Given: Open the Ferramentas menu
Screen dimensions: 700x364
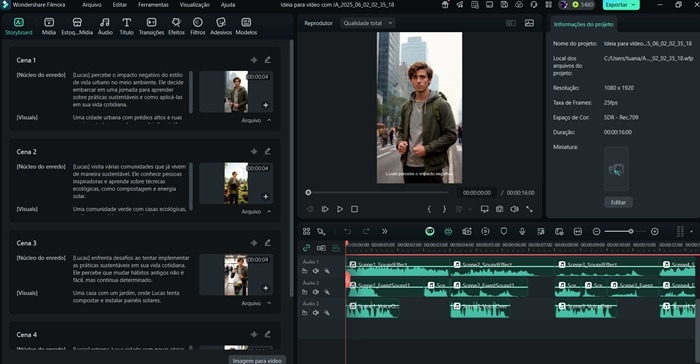Looking at the screenshot, I should coord(153,5).
